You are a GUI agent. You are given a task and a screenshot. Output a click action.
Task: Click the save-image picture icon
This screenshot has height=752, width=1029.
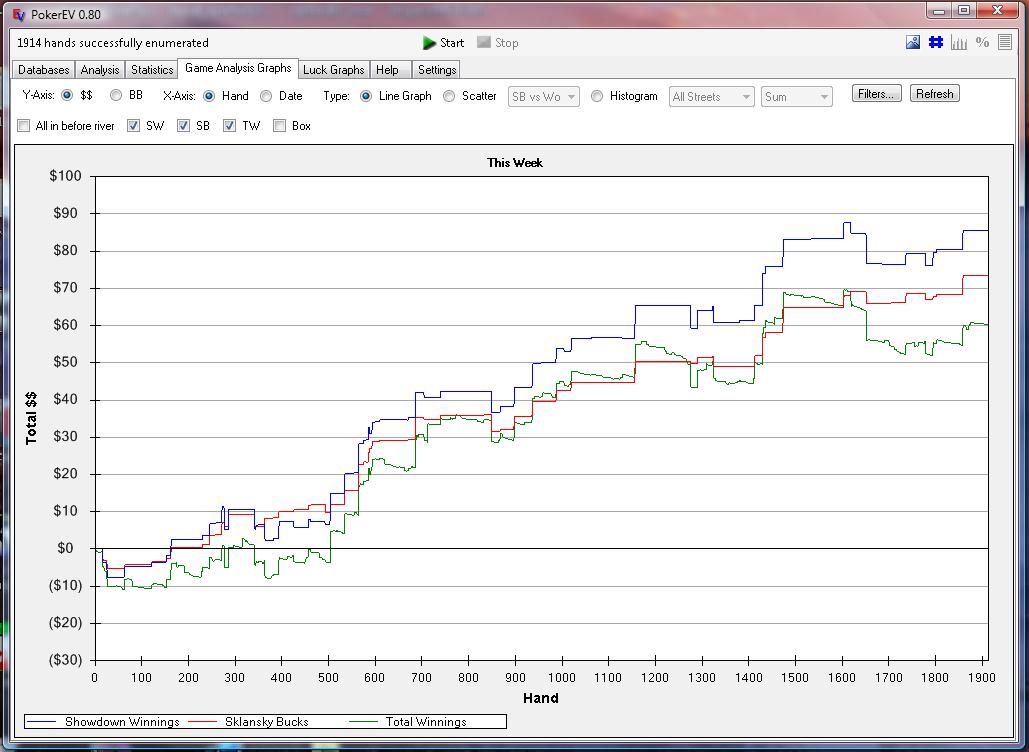pyautogui.click(x=913, y=43)
